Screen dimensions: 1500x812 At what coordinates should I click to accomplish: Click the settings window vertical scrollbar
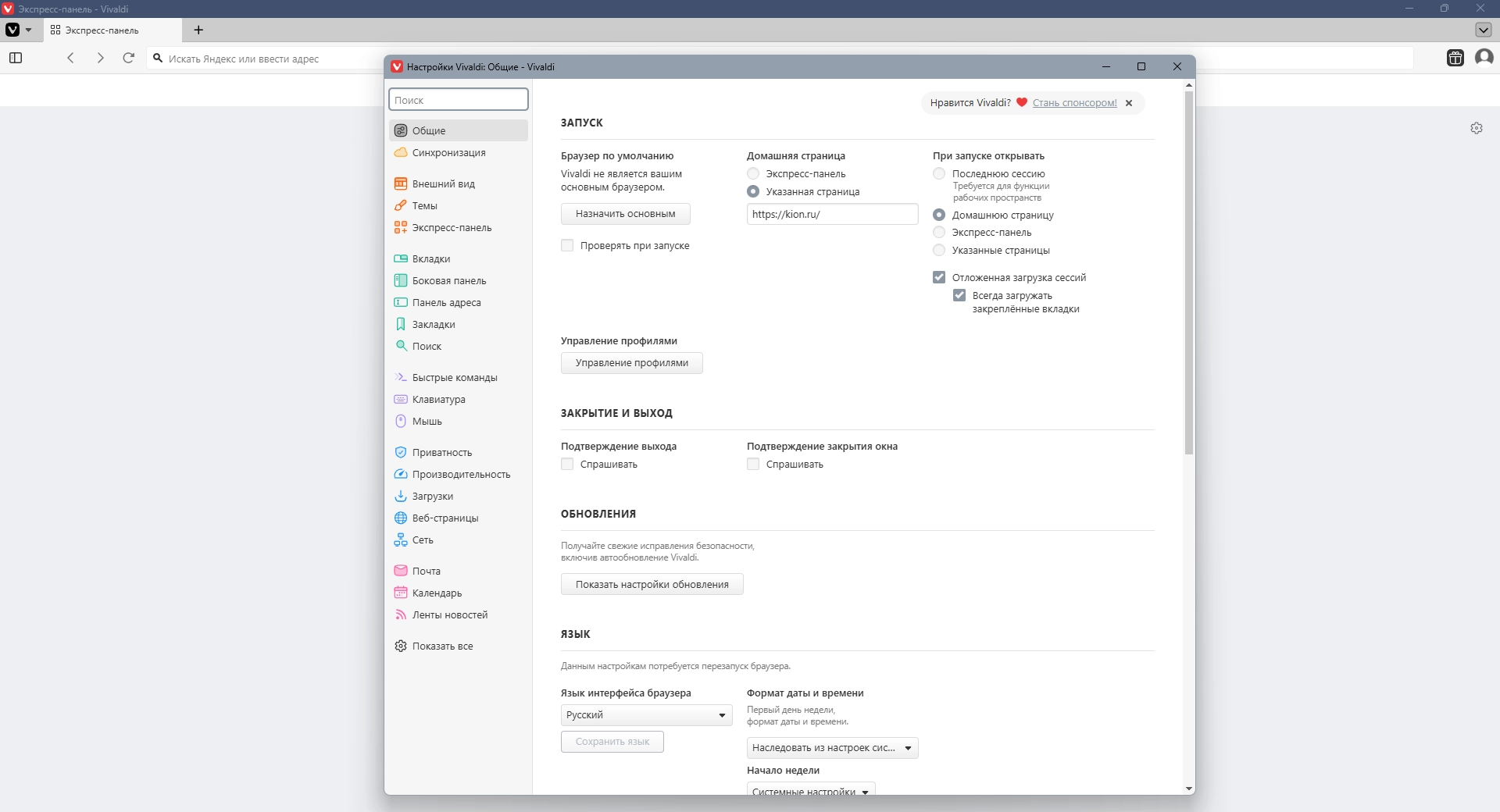[1189, 273]
